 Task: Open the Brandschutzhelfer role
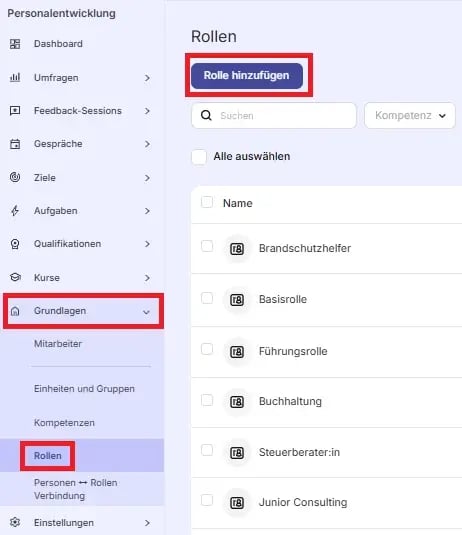tap(305, 248)
